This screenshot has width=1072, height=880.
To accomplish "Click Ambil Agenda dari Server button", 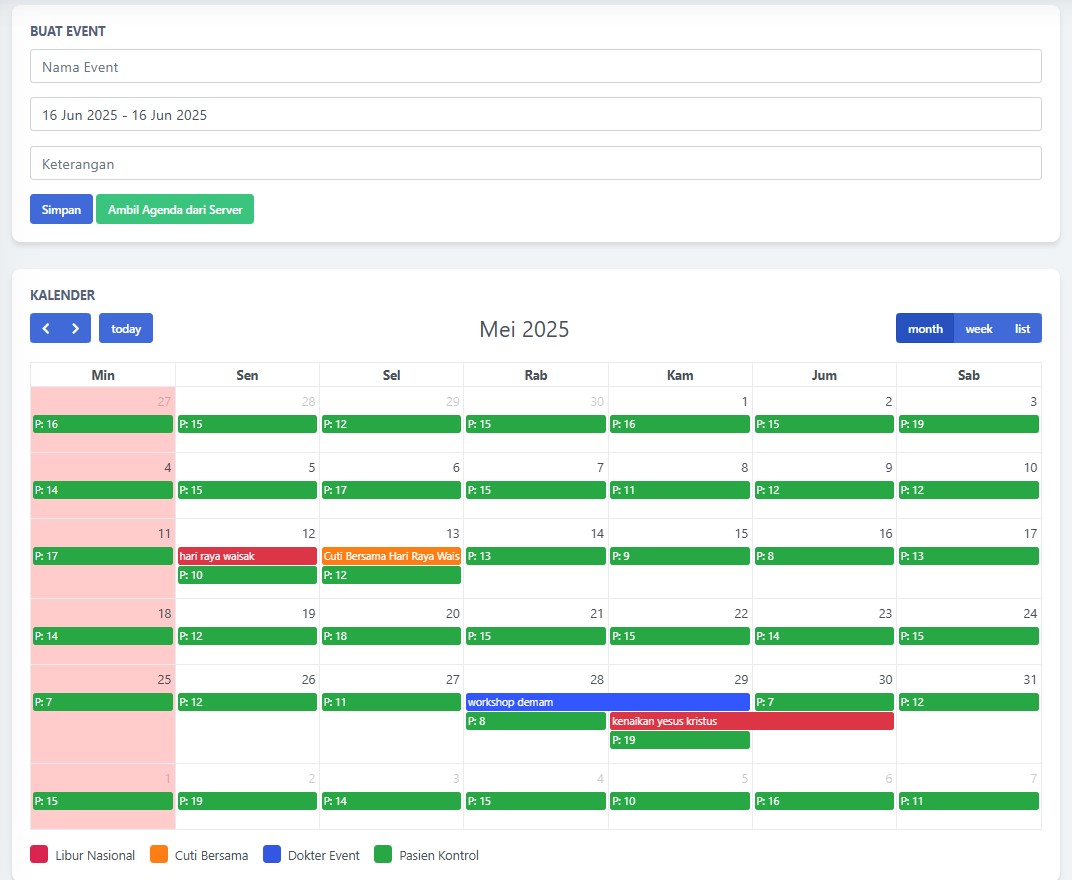I will tap(175, 209).
